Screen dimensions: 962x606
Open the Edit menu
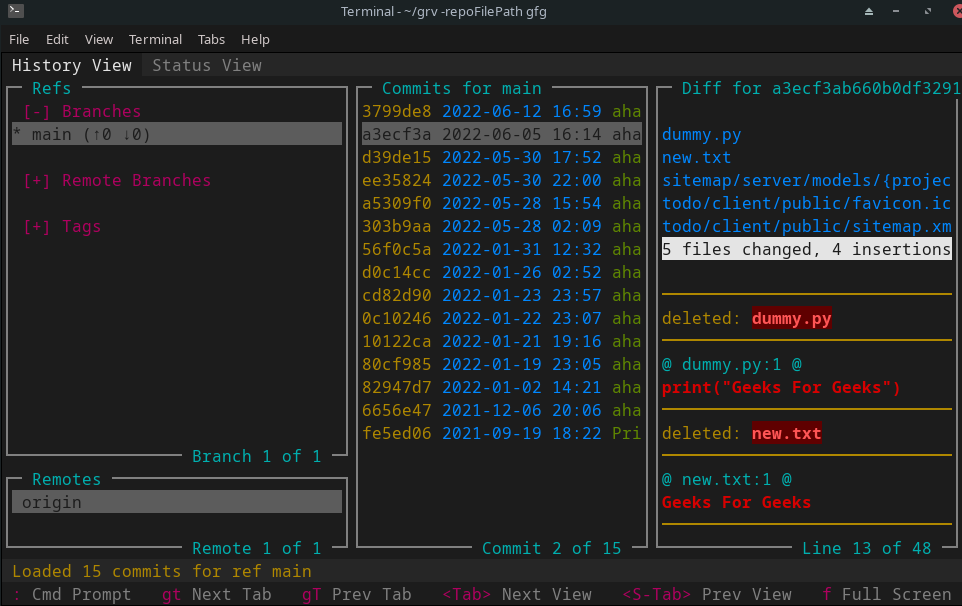point(57,39)
